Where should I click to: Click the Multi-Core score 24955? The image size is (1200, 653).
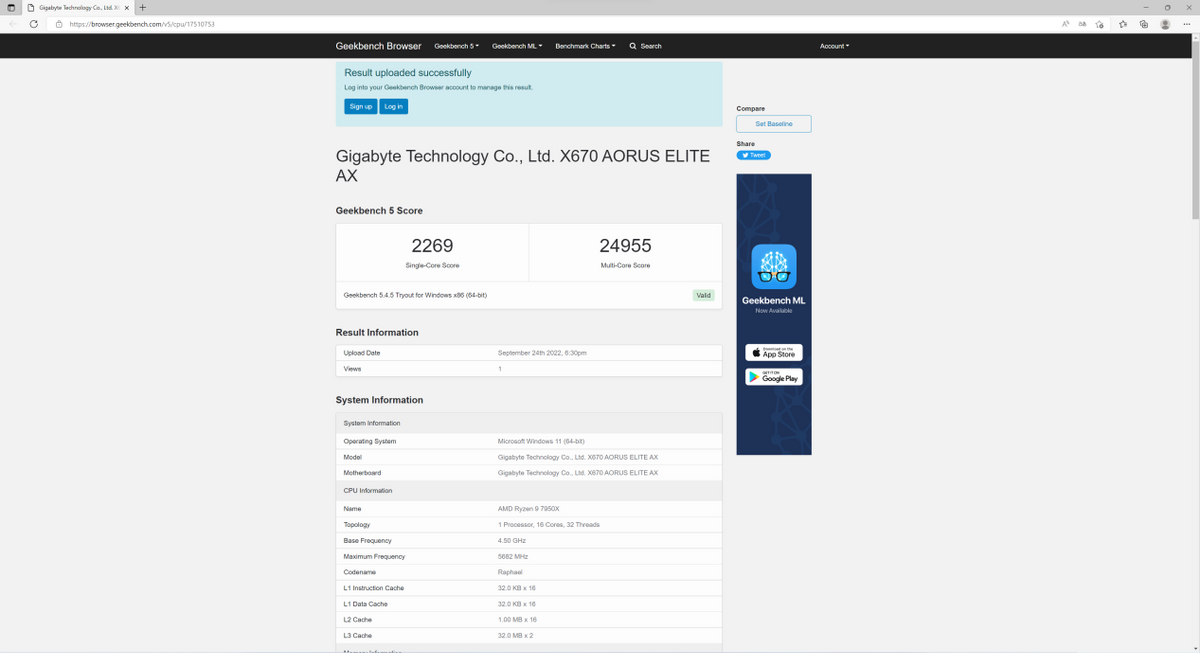pos(625,246)
